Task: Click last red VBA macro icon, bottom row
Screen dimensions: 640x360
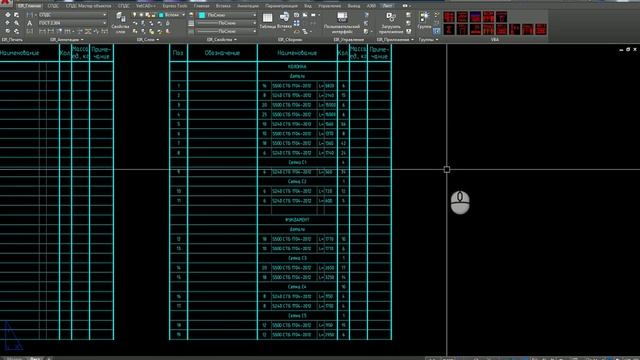Action: coord(541,29)
